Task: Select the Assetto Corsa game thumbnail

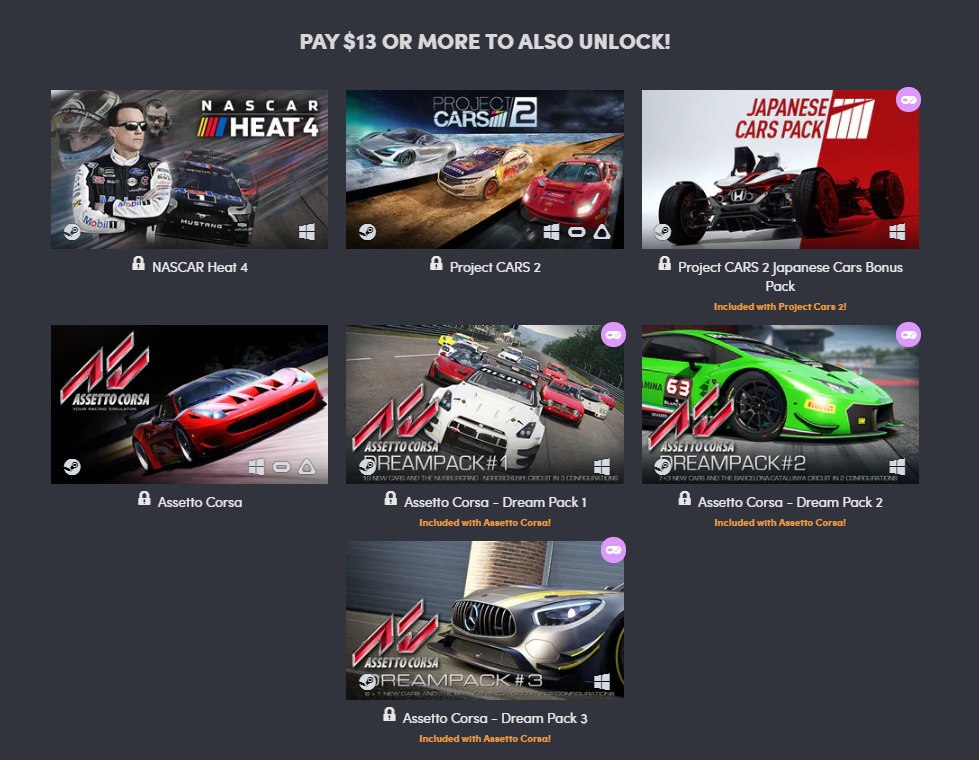Action: [189, 404]
